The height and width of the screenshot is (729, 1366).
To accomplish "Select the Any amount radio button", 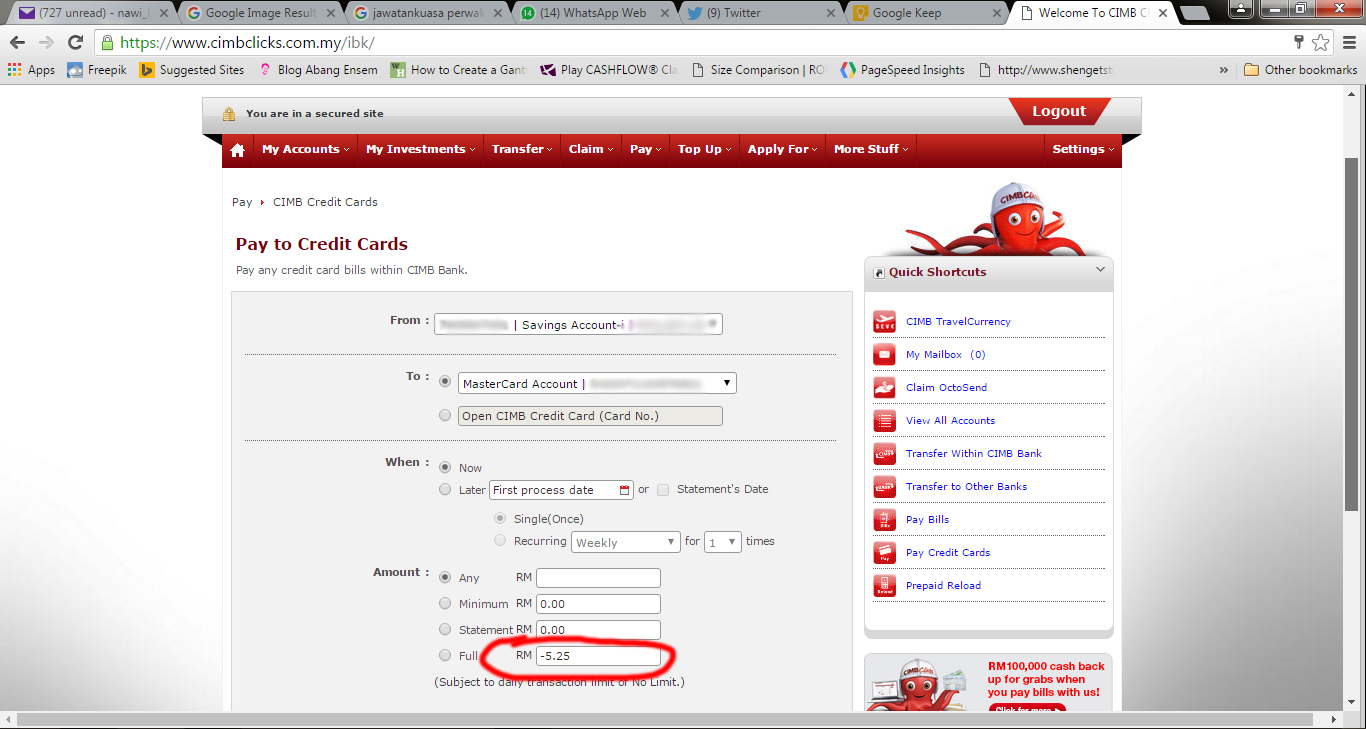I will tap(445, 577).
